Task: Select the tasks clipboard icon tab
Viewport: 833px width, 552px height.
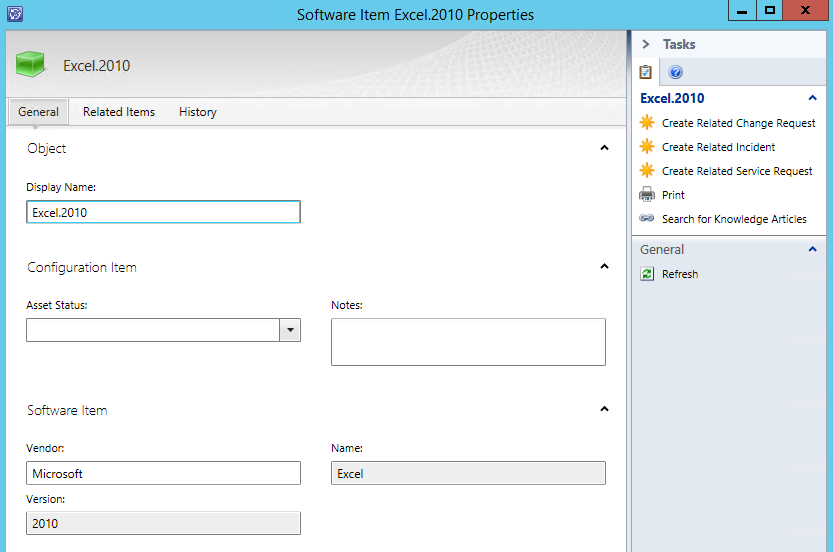Action: coord(646,72)
